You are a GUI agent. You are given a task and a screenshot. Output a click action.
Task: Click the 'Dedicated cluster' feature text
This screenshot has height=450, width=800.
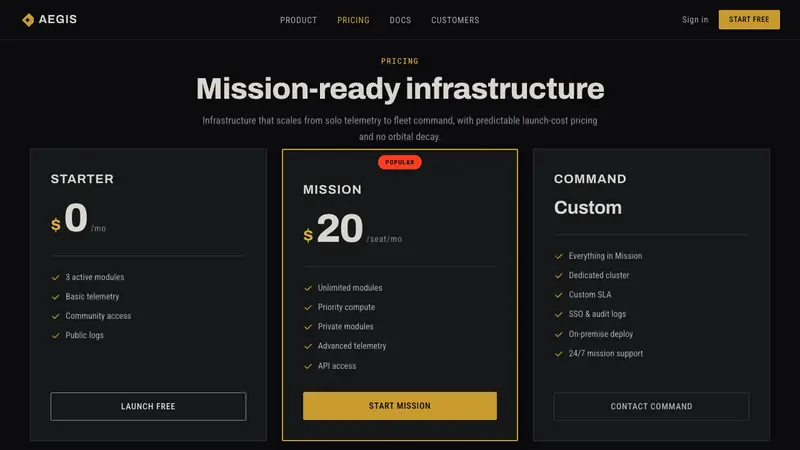point(599,275)
